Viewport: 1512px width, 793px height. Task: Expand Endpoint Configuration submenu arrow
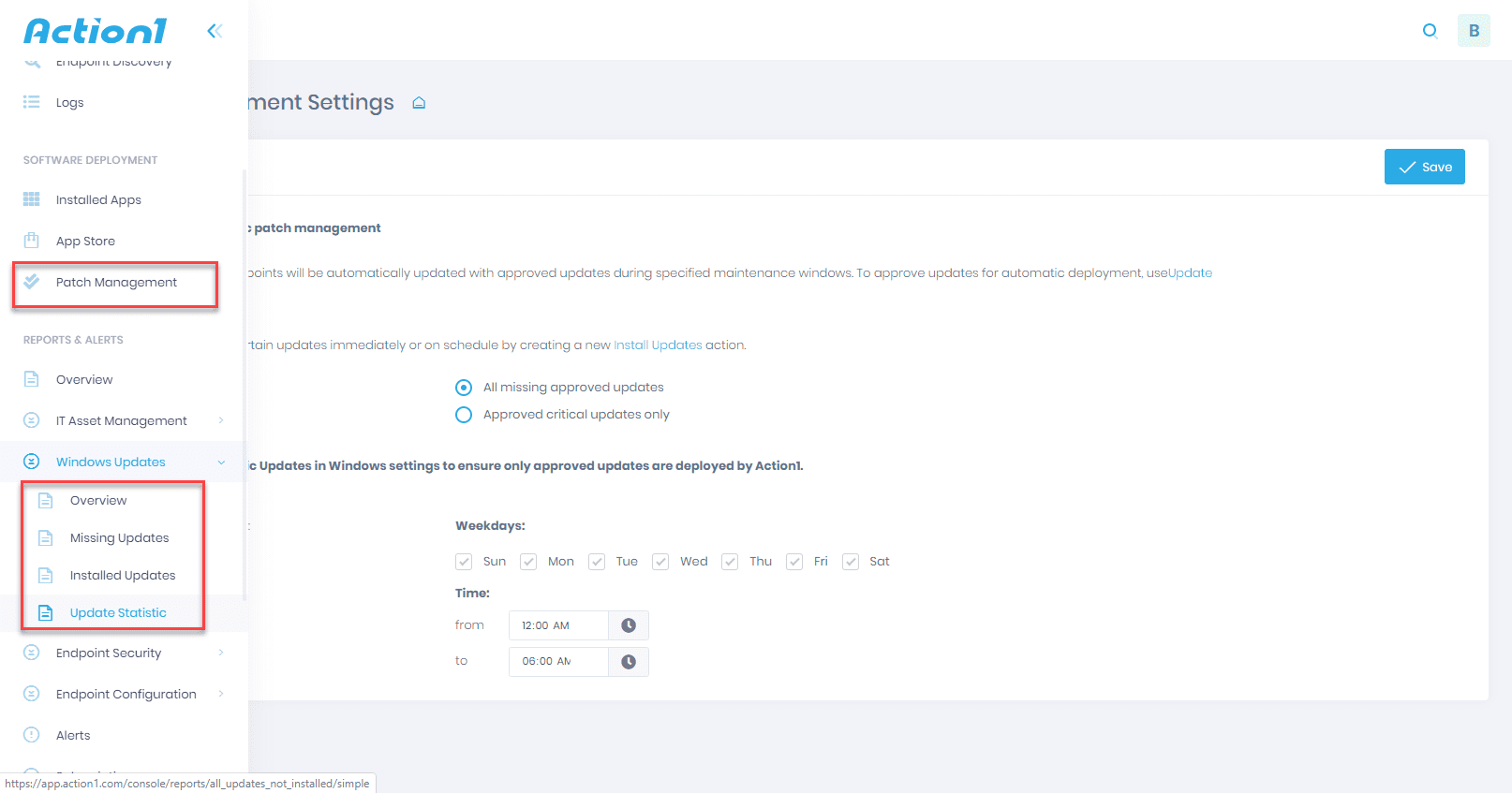221,694
